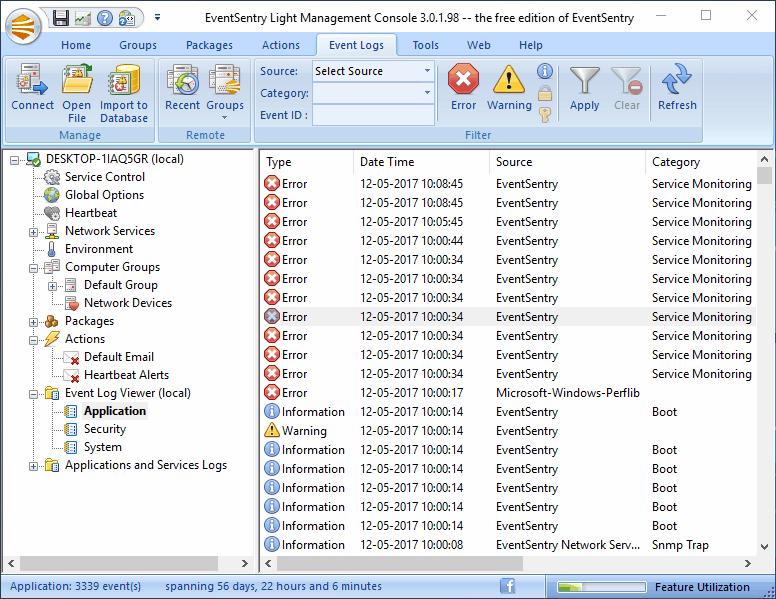Image resolution: width=776 pixels, height=599 pixels.
Task: Open the quick access toolbar customize arrow
Action: coord(157,17)
